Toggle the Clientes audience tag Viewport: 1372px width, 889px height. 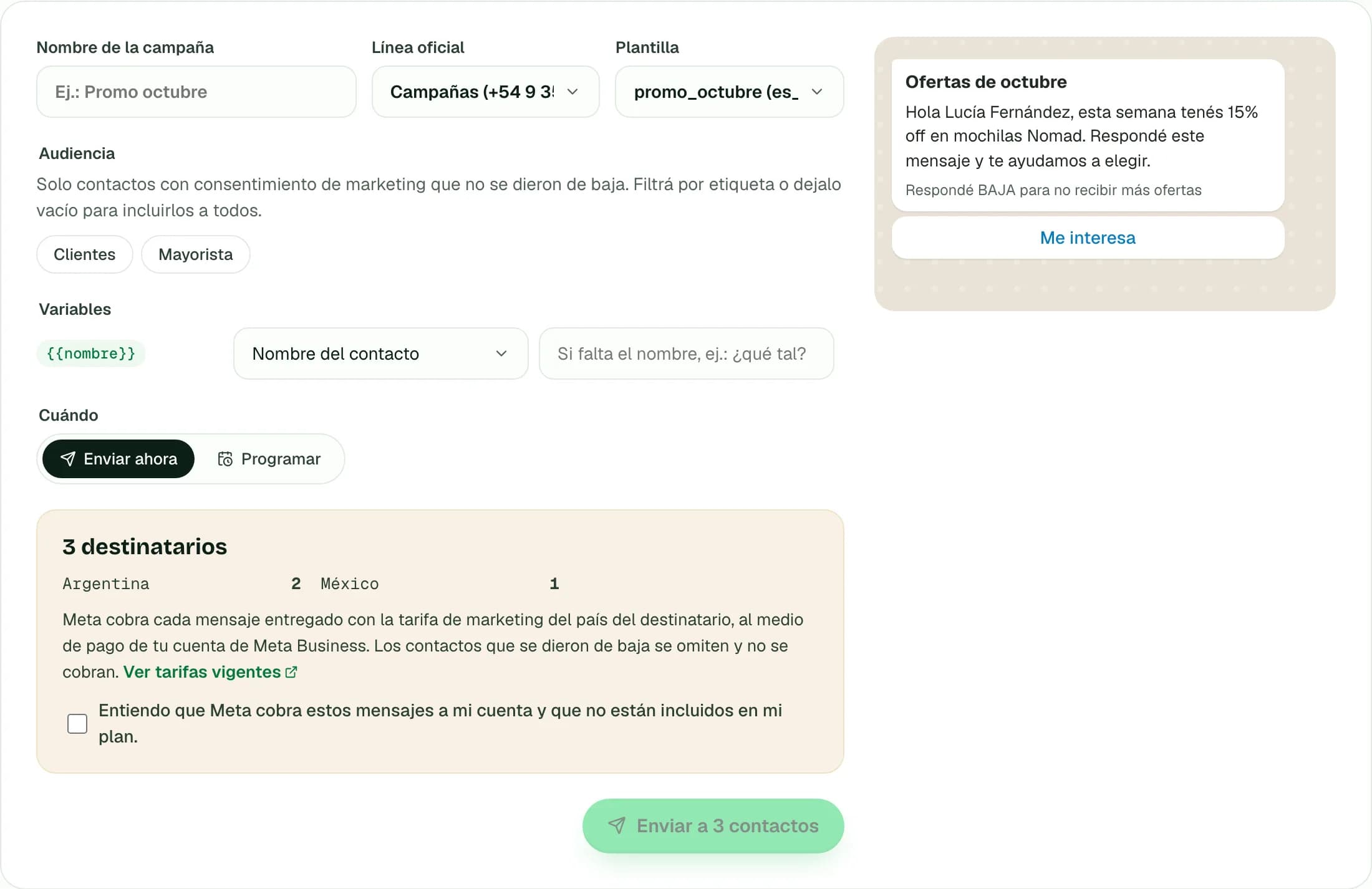(x=85, y=254)
